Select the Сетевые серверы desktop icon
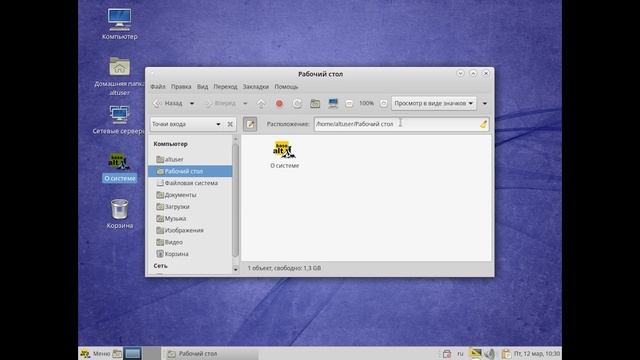Screen dimensions: 640x360 pos(118,120)
